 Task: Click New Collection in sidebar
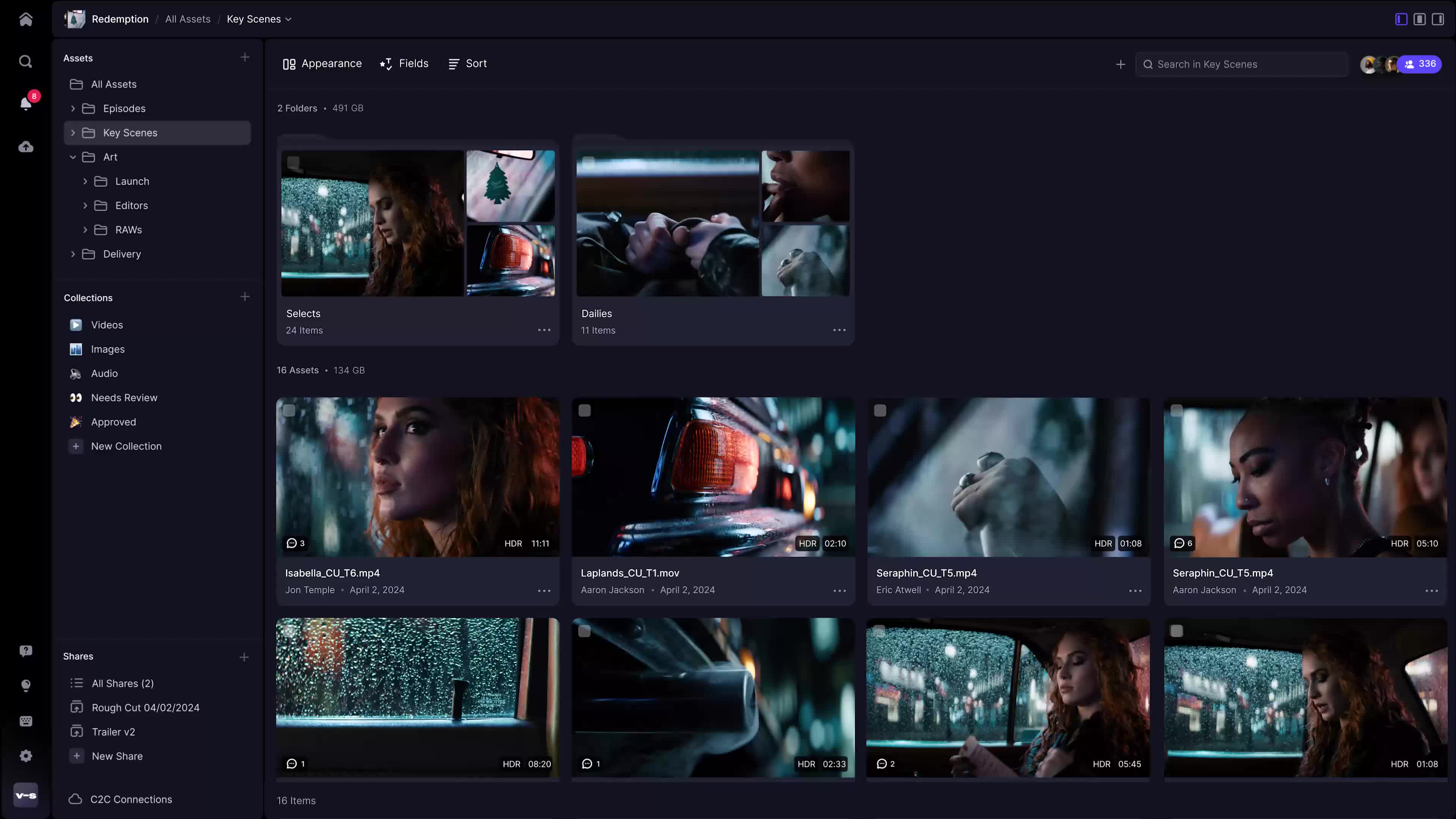[126, 447]
